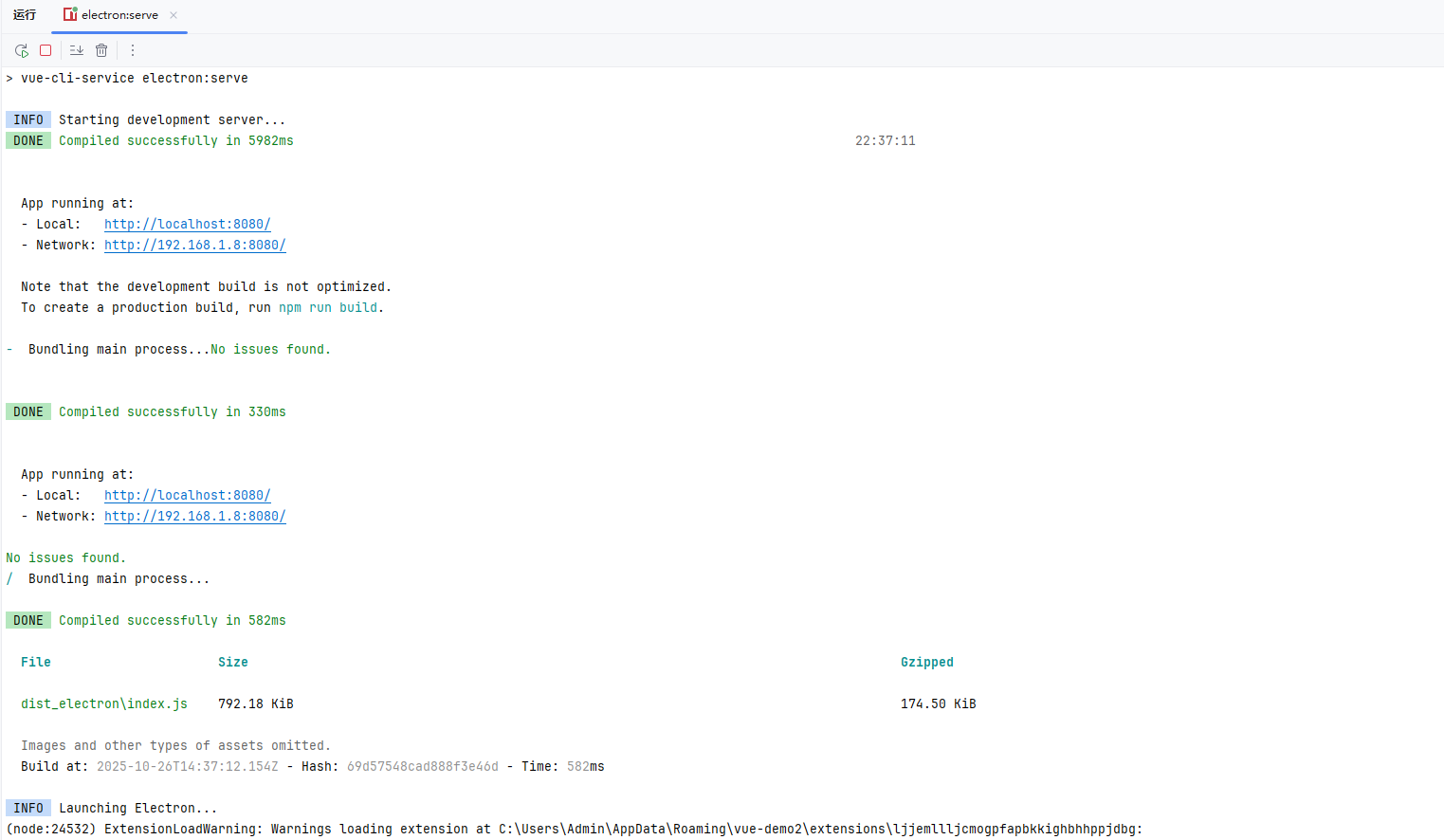
Task: Click the build hash 69d57548cad888f3e46d
Action: 422,766
